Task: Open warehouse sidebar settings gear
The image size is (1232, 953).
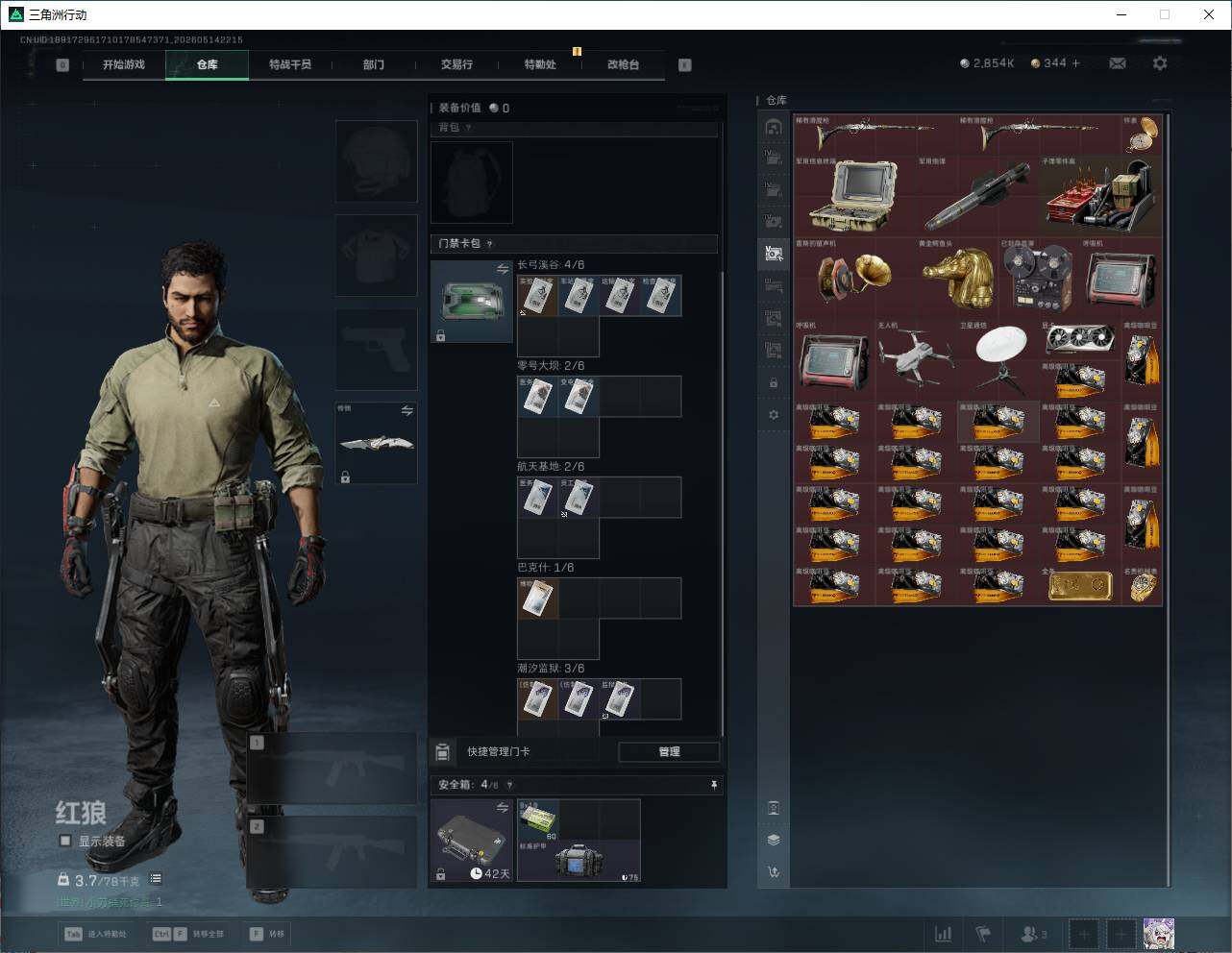Action: [774, 415]
